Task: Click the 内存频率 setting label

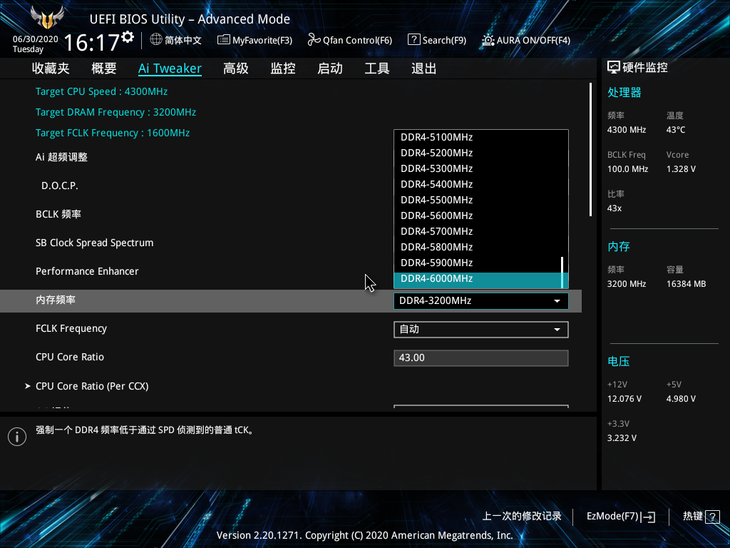Action: [55, 300]
